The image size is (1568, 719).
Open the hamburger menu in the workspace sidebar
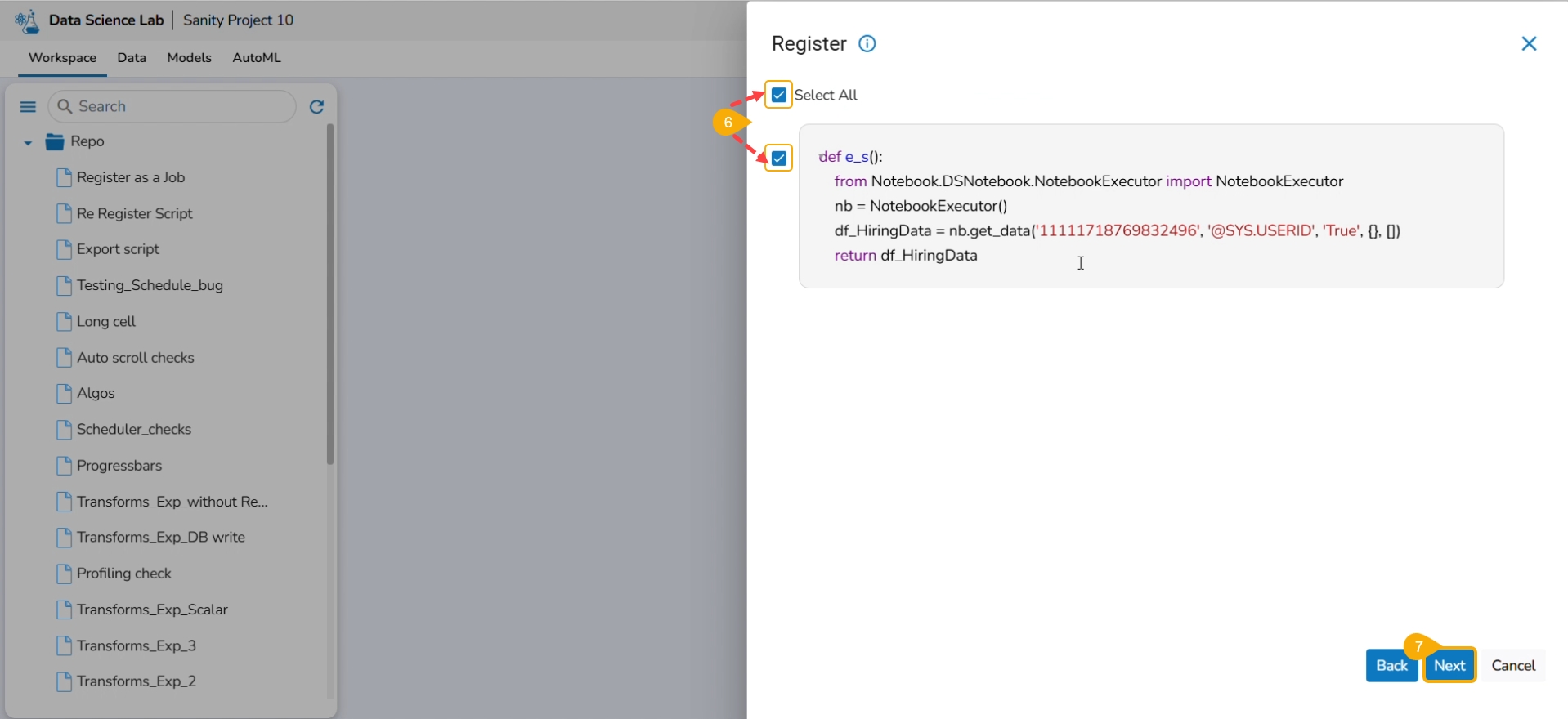(28, 107)
